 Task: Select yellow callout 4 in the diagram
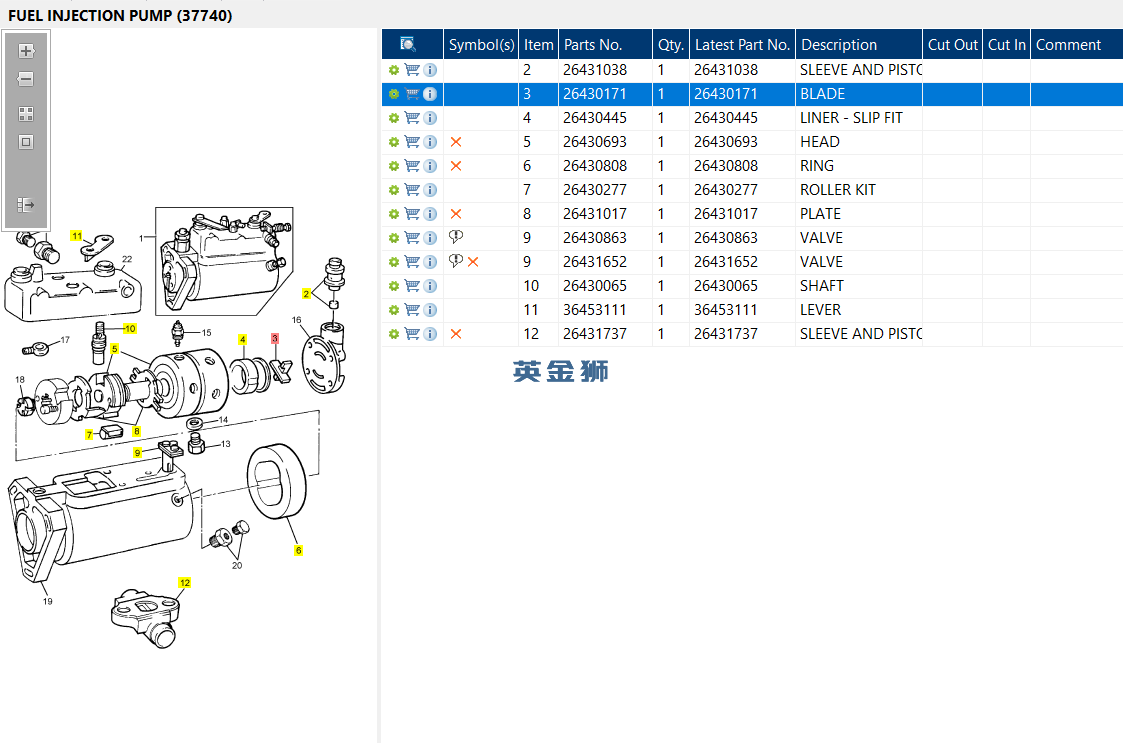click(x=243, y=340)
